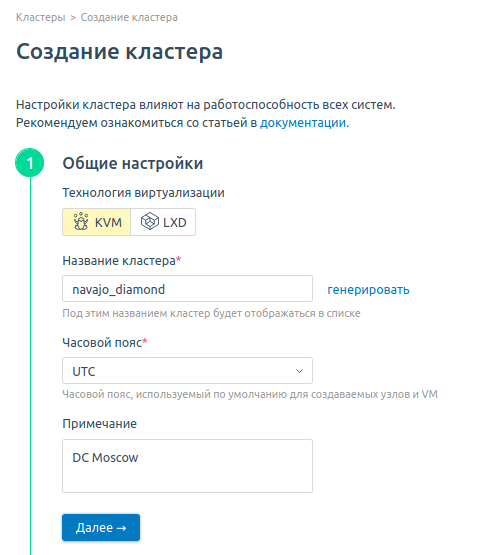The width and height of the screenshot is (487, 555).
Task: Click into the Примечание text area
Action: click(187, 466)
